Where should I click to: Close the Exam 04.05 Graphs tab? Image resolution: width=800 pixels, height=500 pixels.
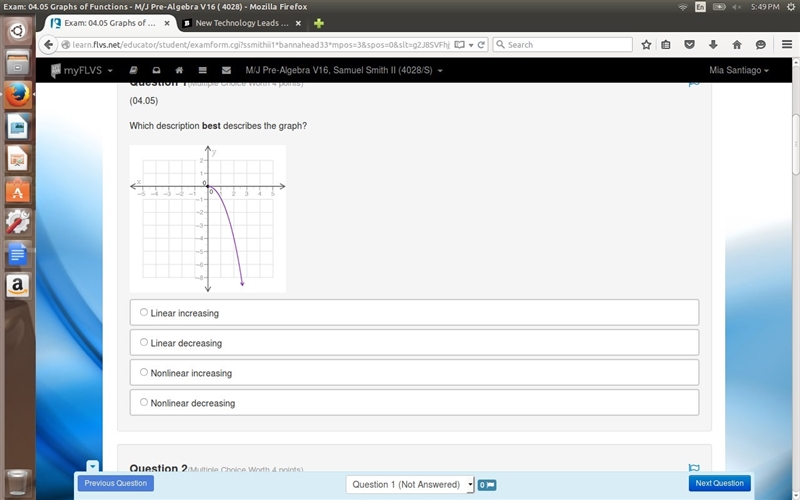(x=167, y=23)
